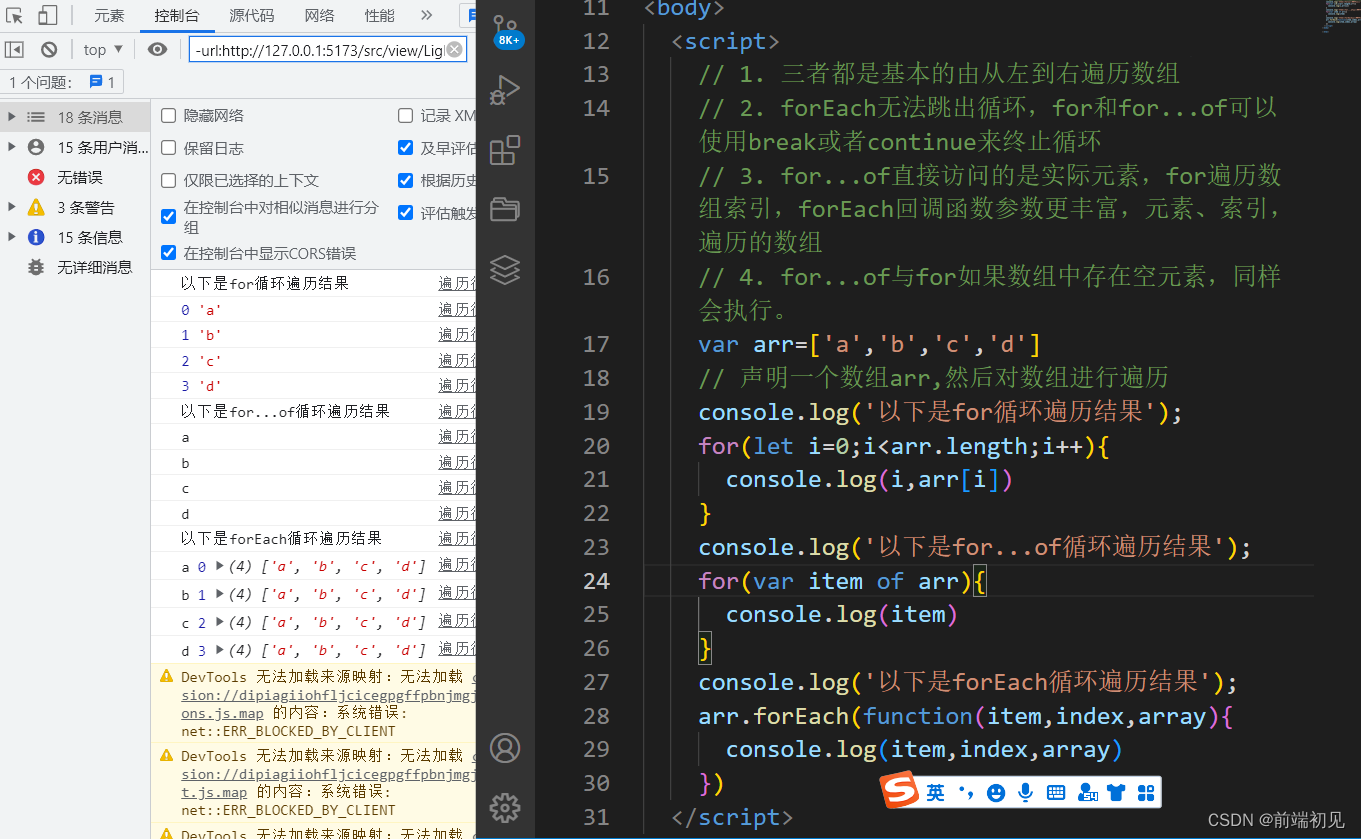Open the IME user account icon
The image size is (1361, 839).
point(1087,793)
